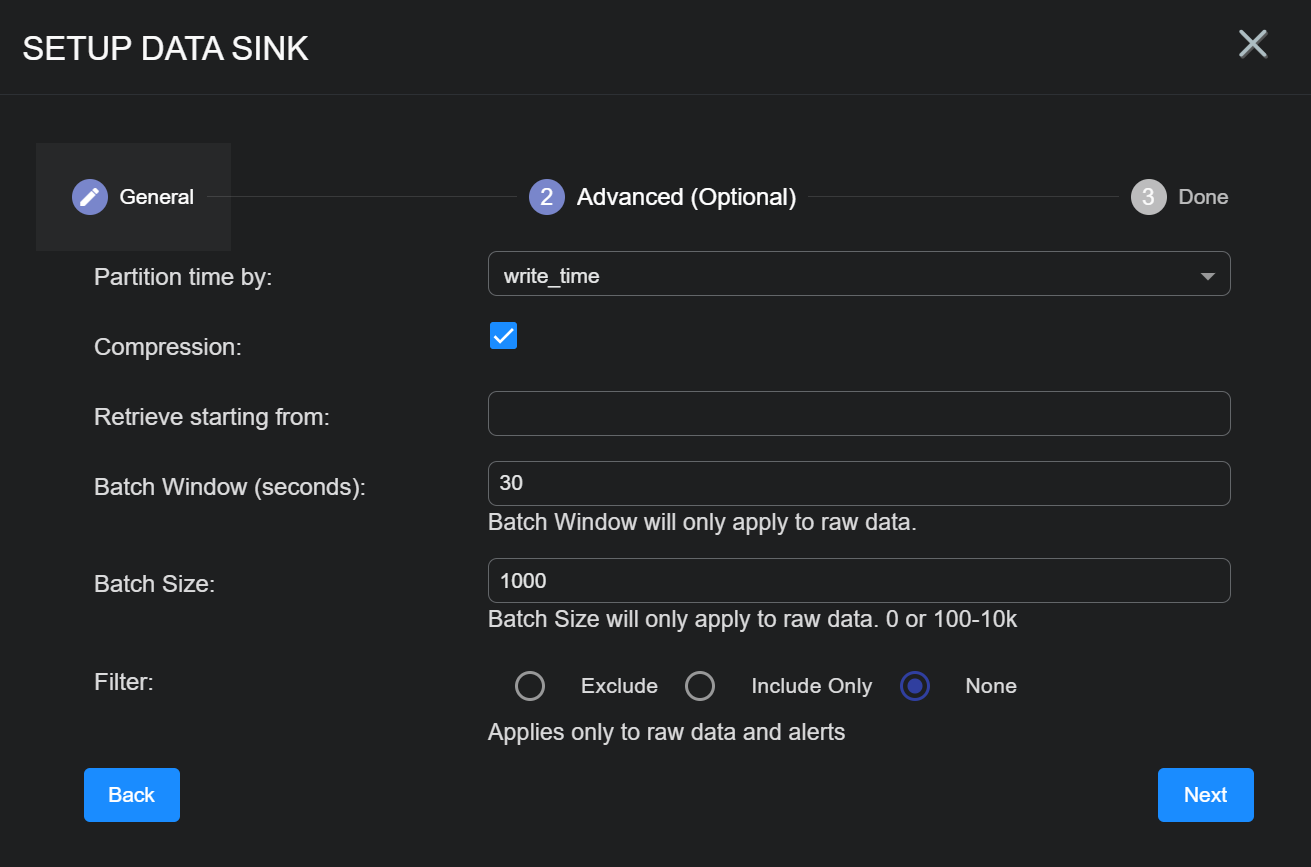
Task: Click the Include Only label text
Action: (x=811, y=686)
